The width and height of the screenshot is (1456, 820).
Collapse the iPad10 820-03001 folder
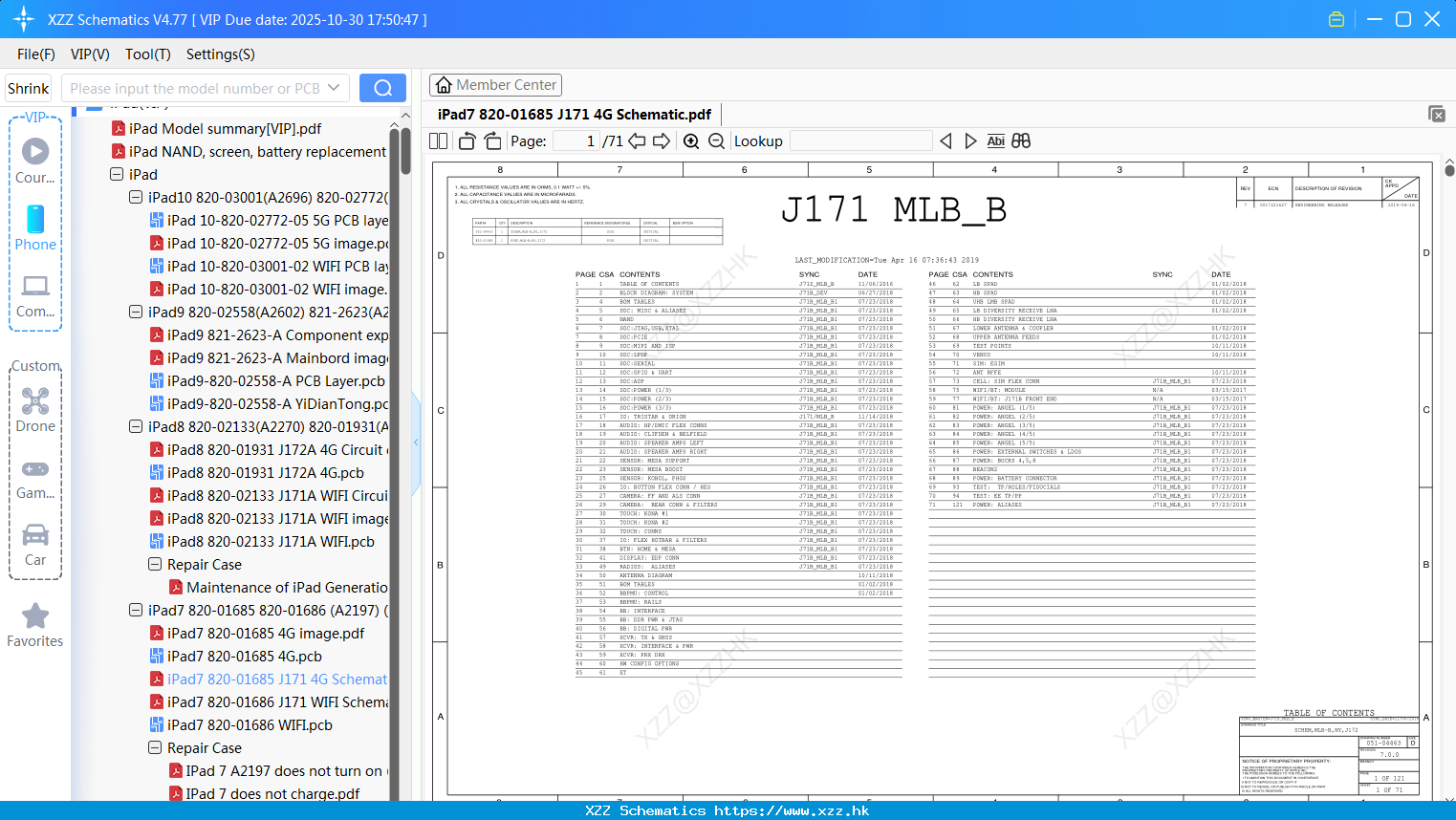point(136,197)
